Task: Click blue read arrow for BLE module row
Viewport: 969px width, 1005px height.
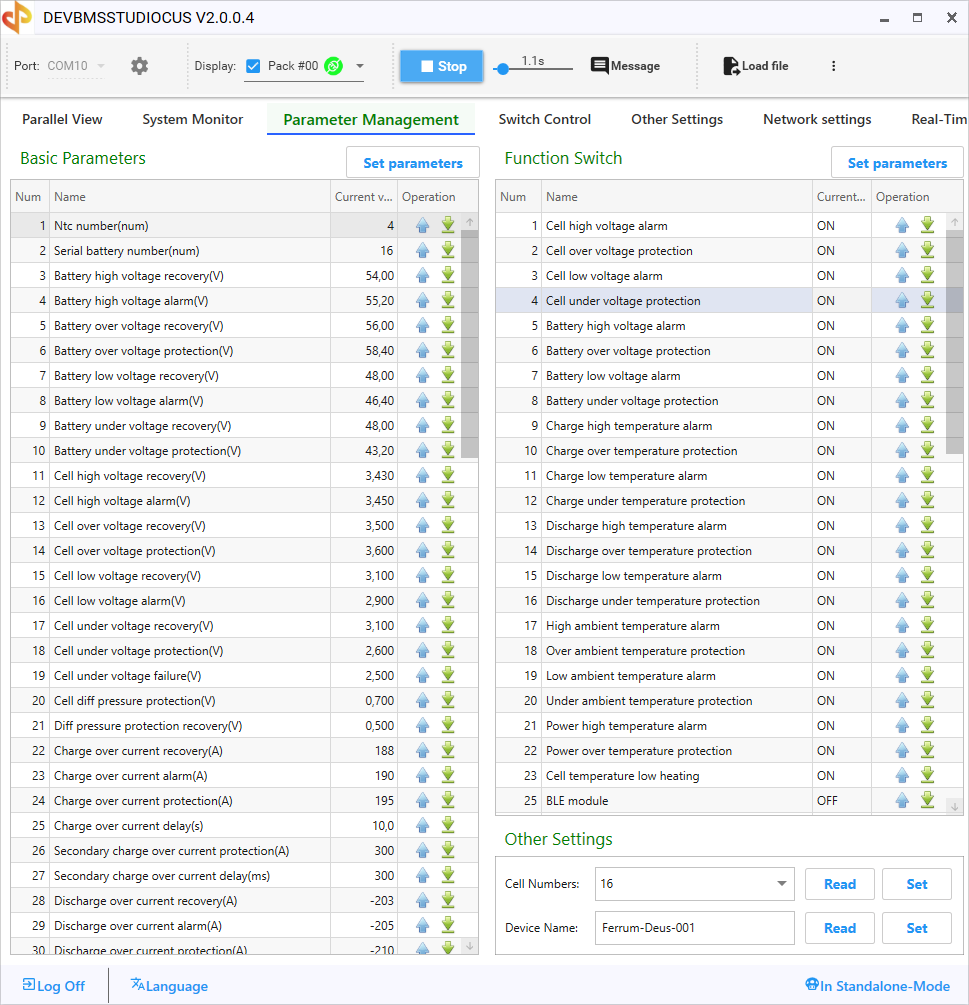Action: (x=903, y=800)
